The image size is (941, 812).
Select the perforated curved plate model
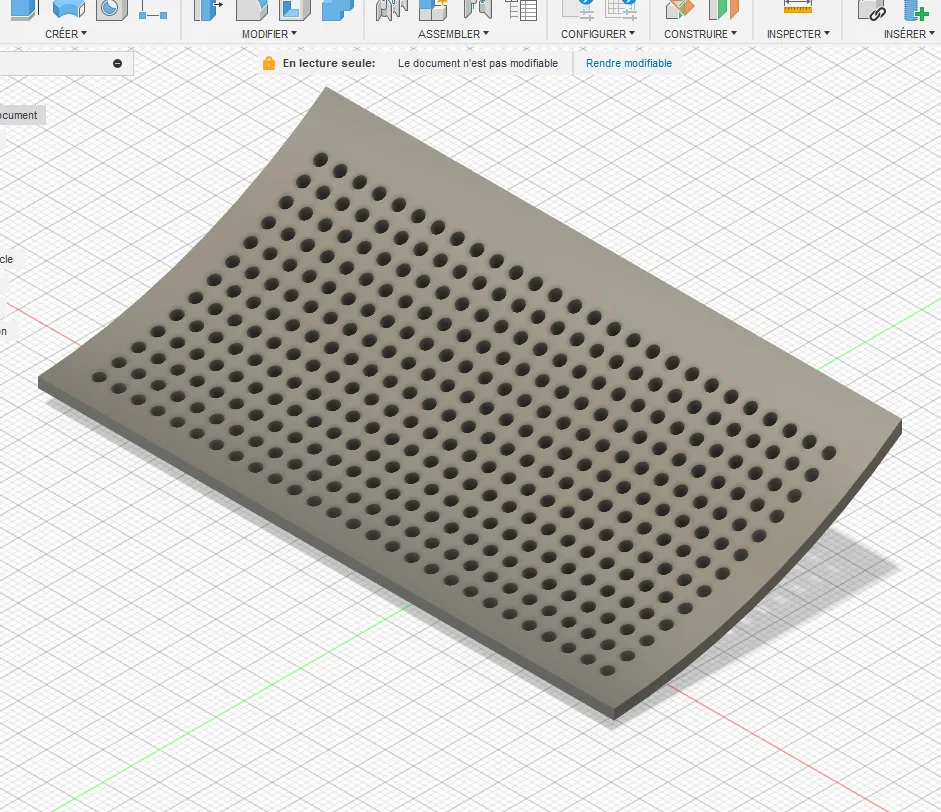click(x=468, y=402)
